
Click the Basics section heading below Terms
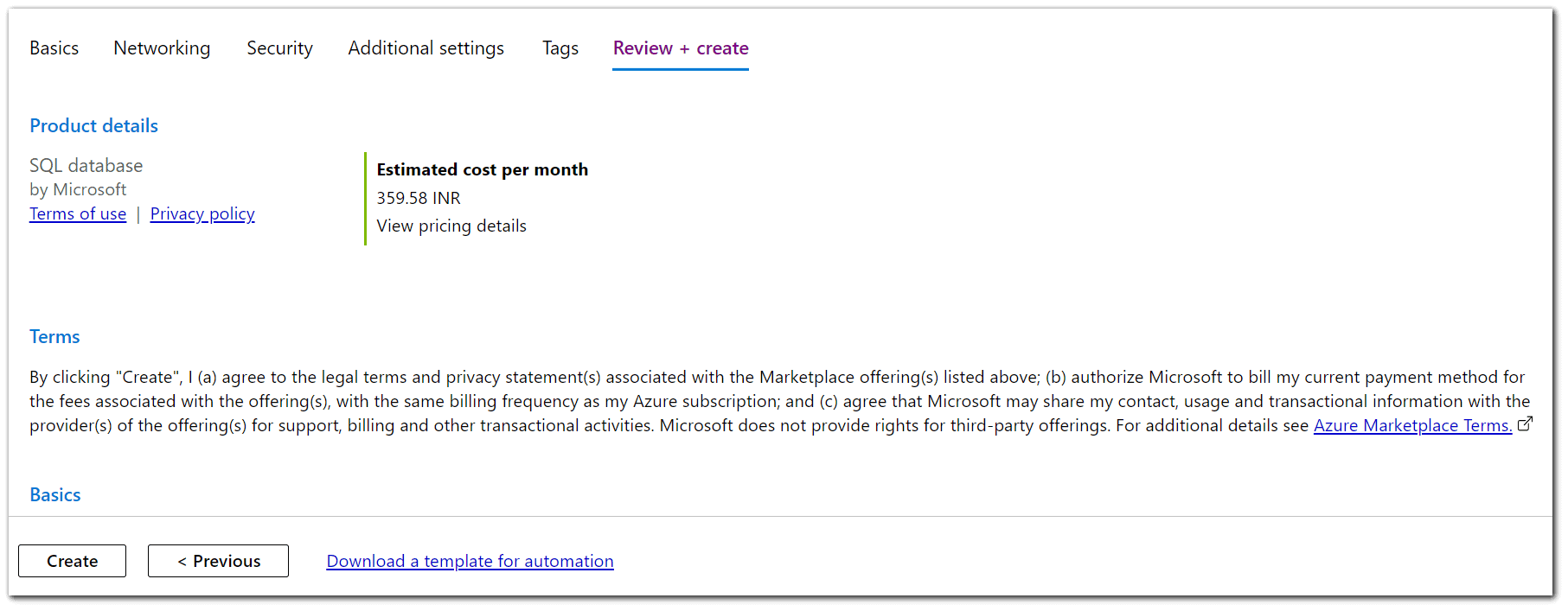[x=55, y=495]
